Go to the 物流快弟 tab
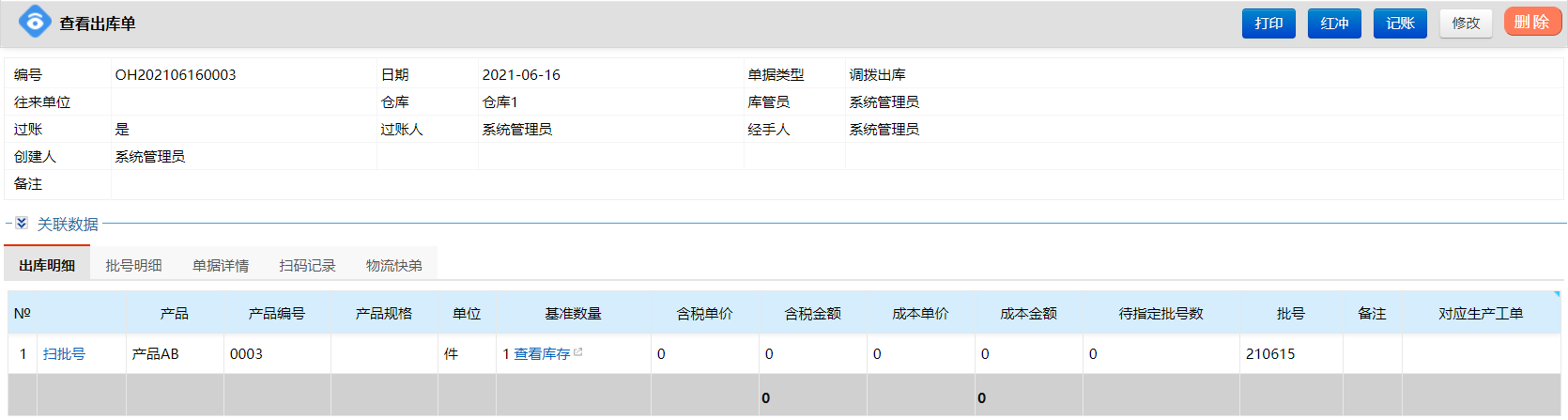This screenshot has height=420, width=1568. [393, 266]
